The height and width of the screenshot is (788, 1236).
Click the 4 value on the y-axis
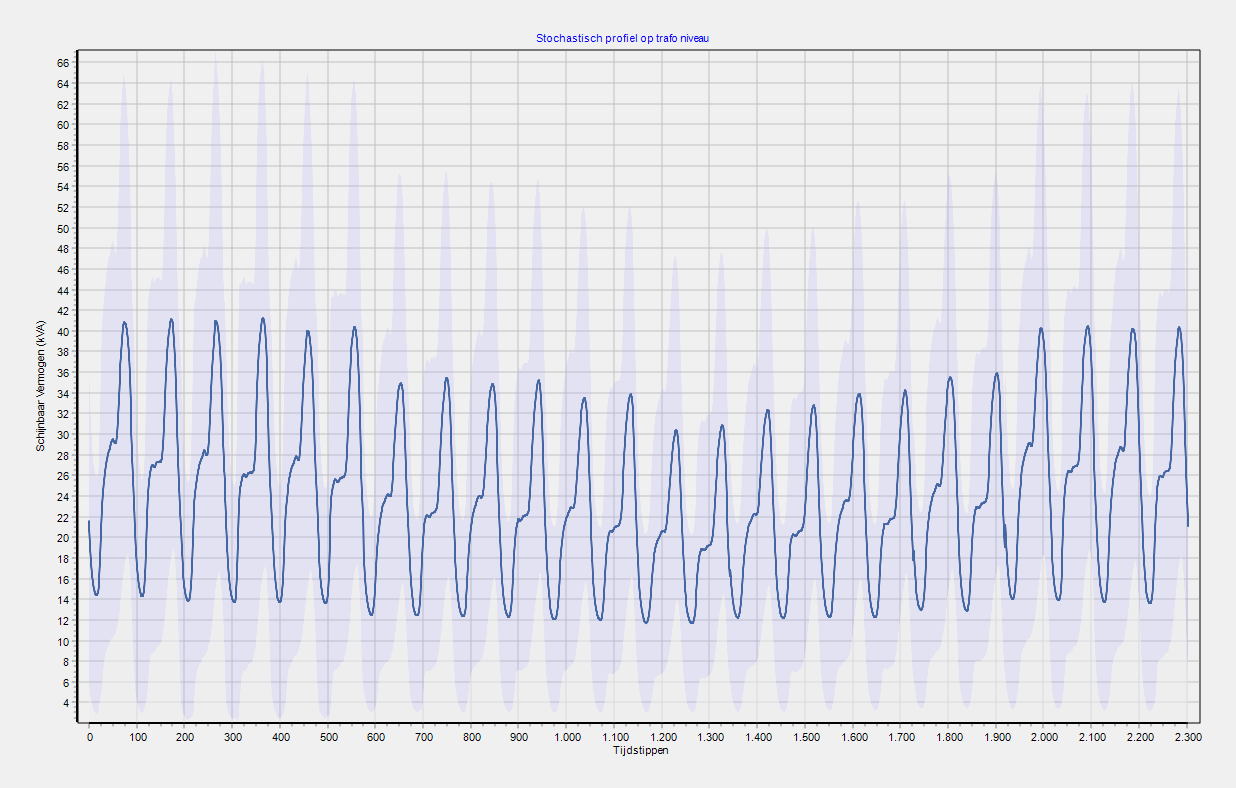pyautogui.click(x=65, y=704)
